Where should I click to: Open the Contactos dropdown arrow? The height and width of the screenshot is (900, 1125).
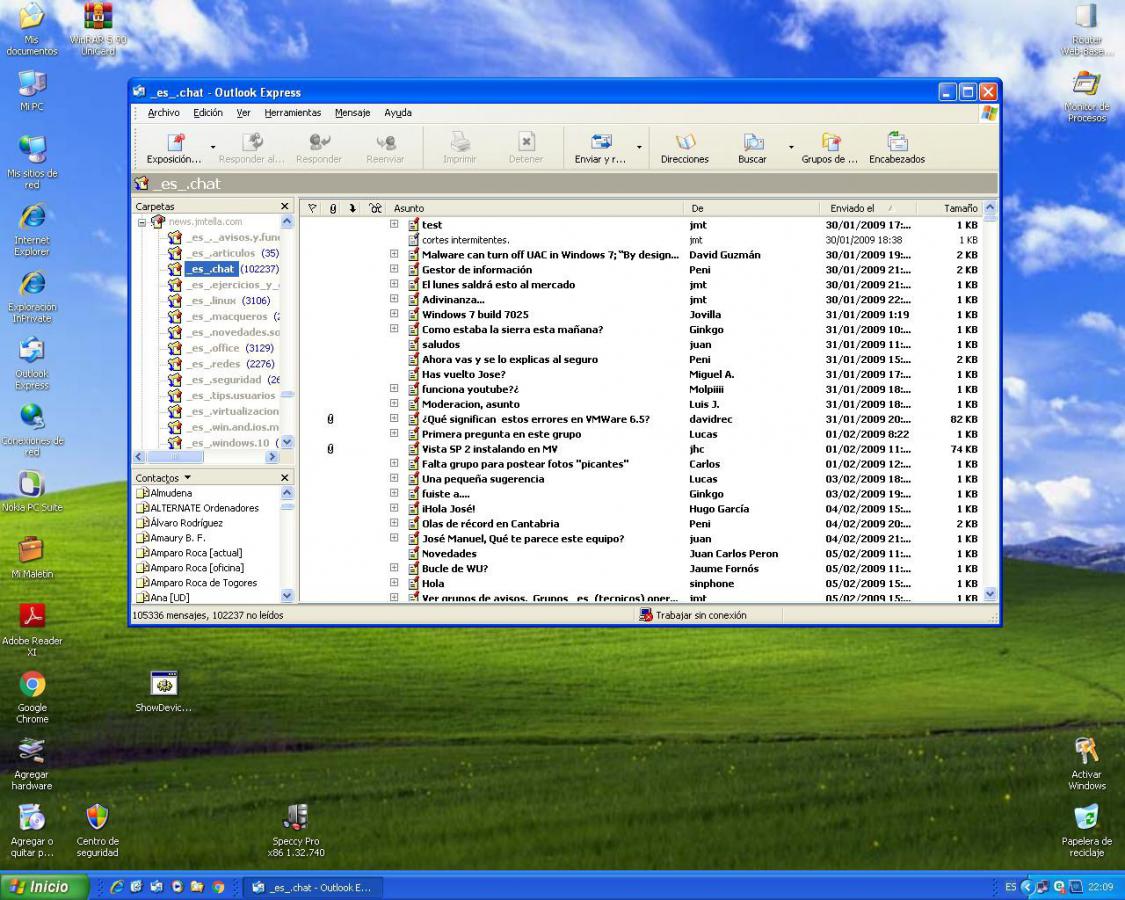click(187, 478)
